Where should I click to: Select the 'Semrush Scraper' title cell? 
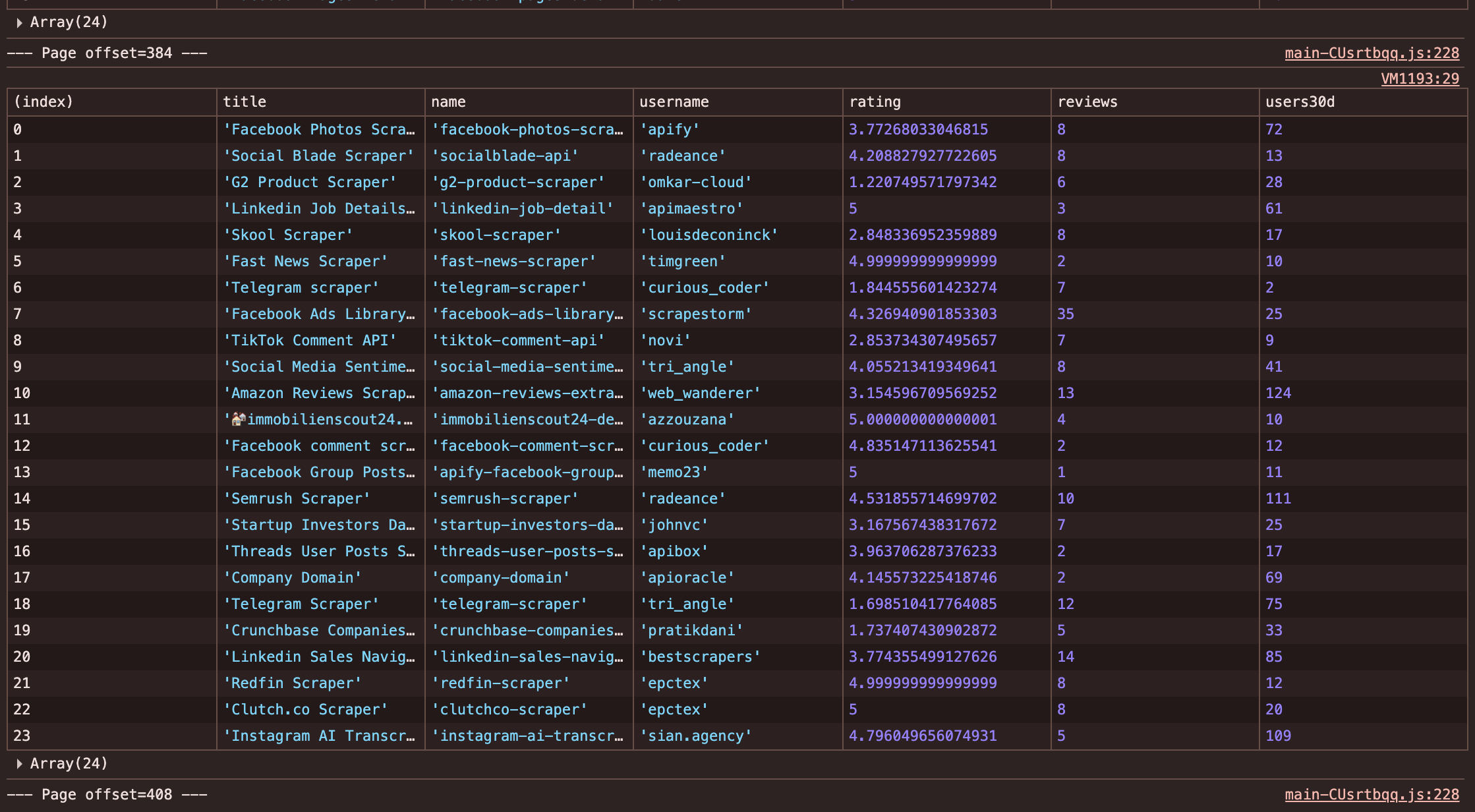(320, 498)
